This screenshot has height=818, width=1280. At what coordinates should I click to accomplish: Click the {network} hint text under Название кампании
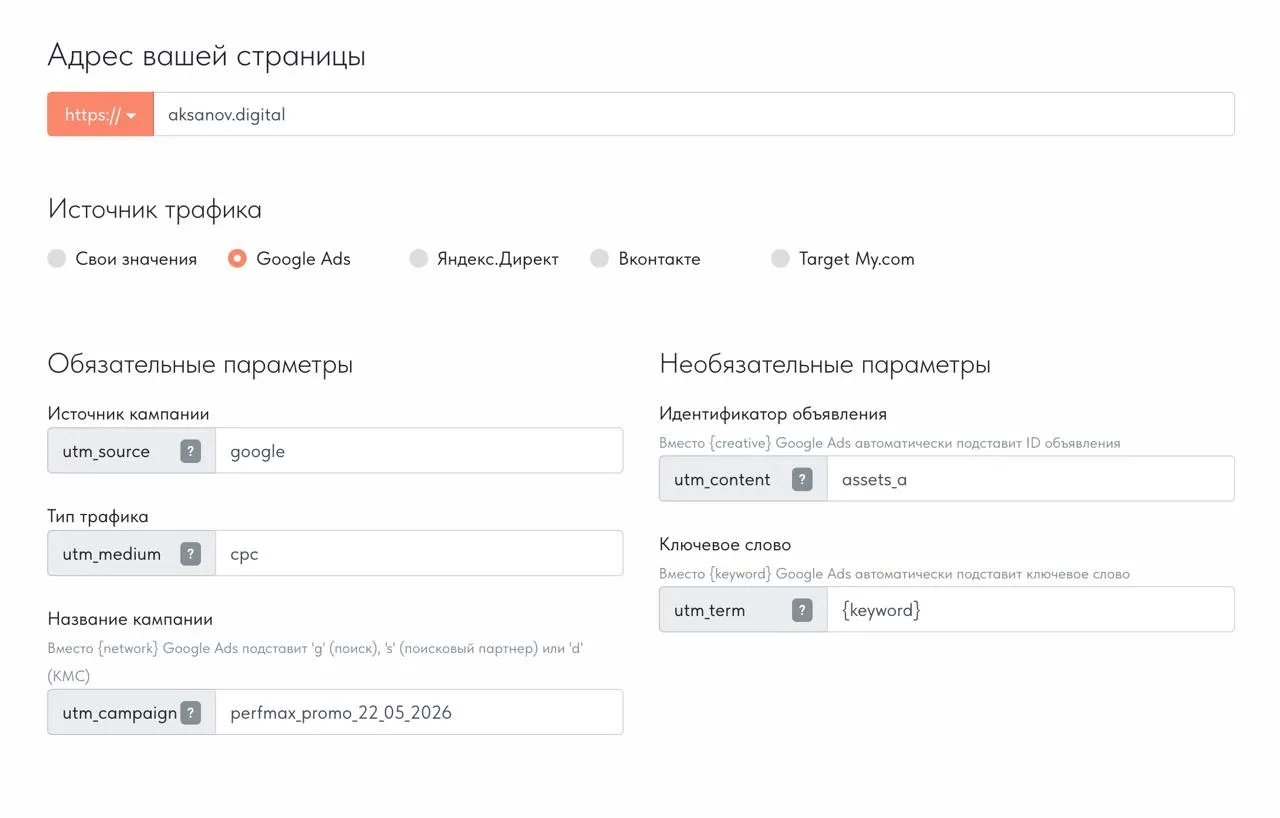coord(316,662)
